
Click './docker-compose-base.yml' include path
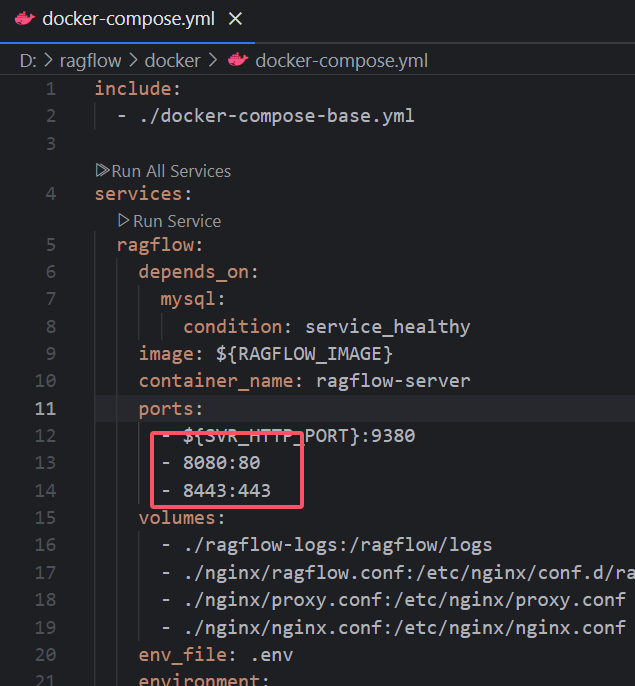click(x=277, y=116)
